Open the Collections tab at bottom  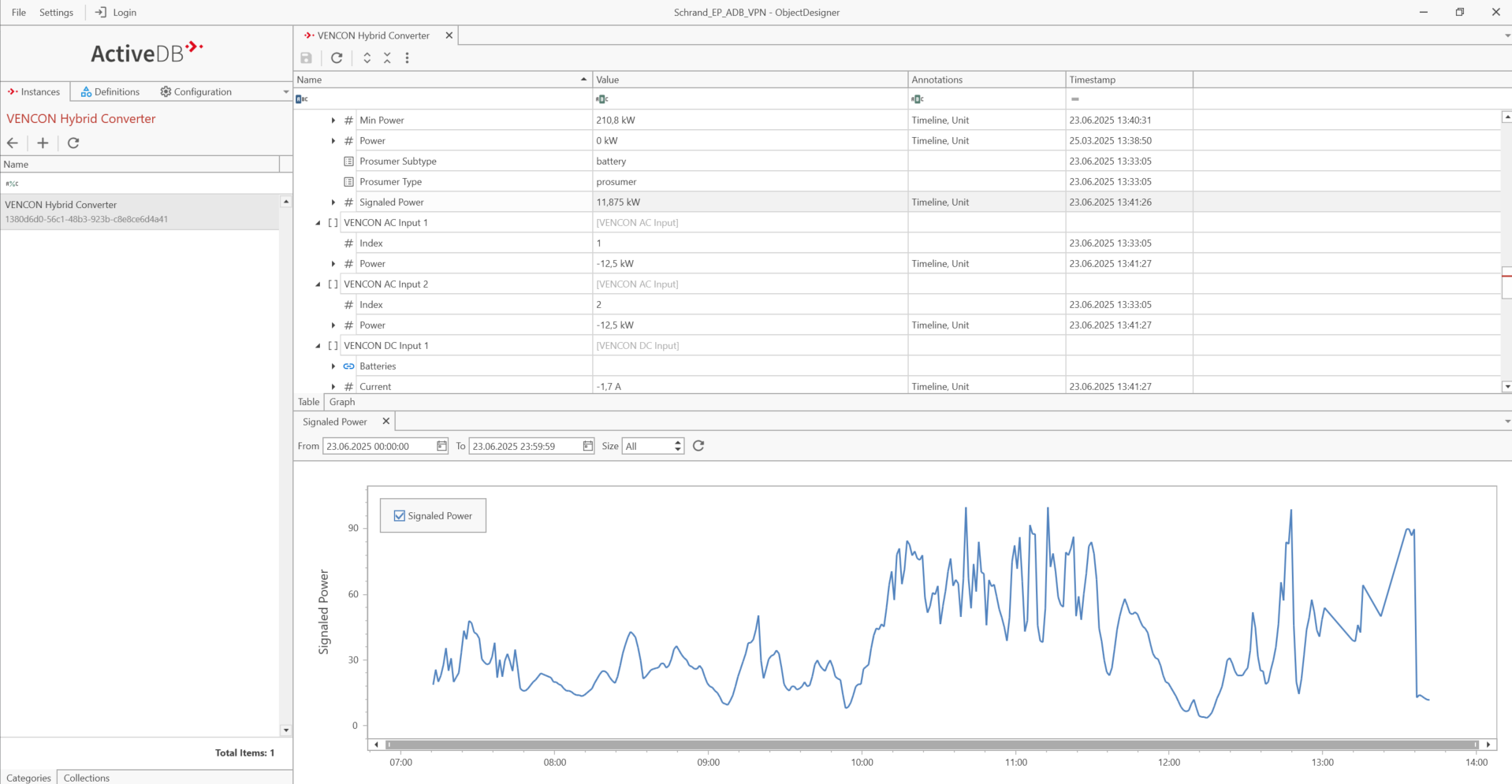87,778
